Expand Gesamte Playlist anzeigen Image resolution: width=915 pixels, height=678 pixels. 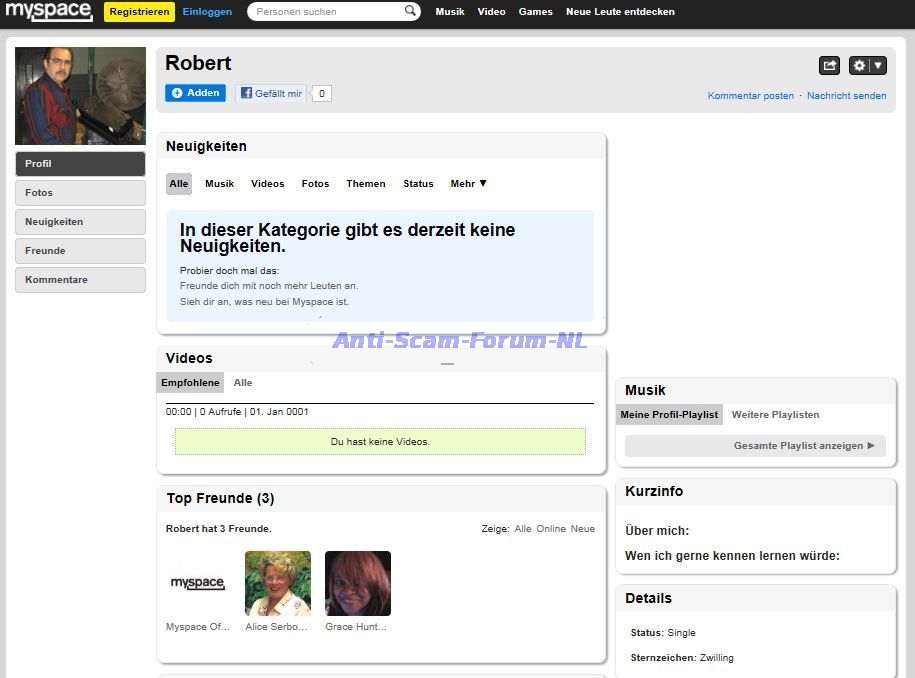[804, 446]
